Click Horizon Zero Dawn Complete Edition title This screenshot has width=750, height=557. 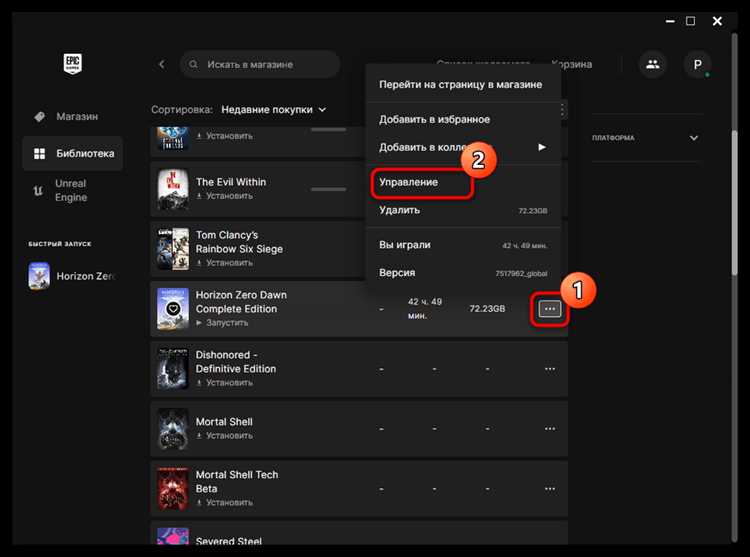coord(241,302)
